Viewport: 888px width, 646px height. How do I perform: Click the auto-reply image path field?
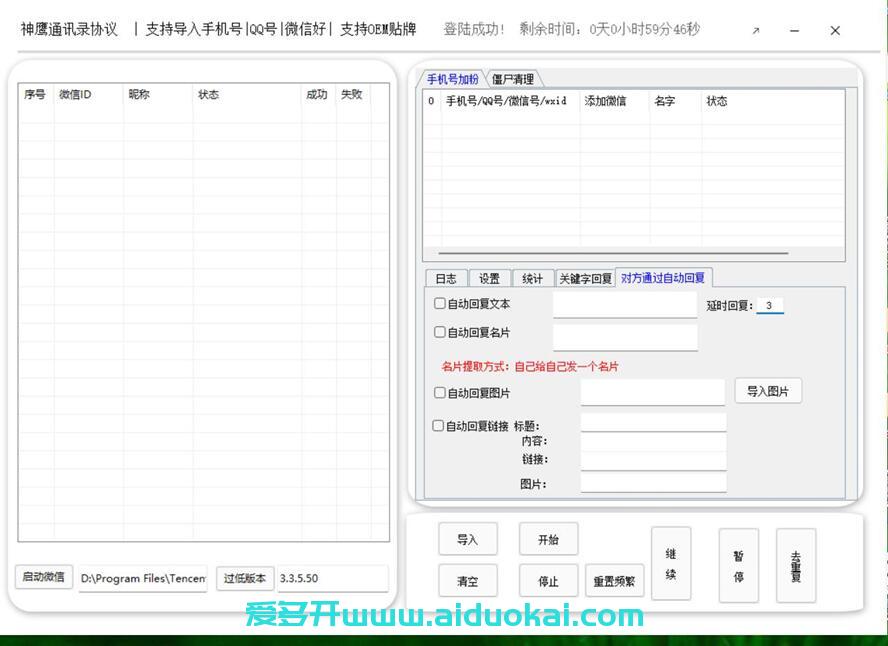click(x=652, y=392)
